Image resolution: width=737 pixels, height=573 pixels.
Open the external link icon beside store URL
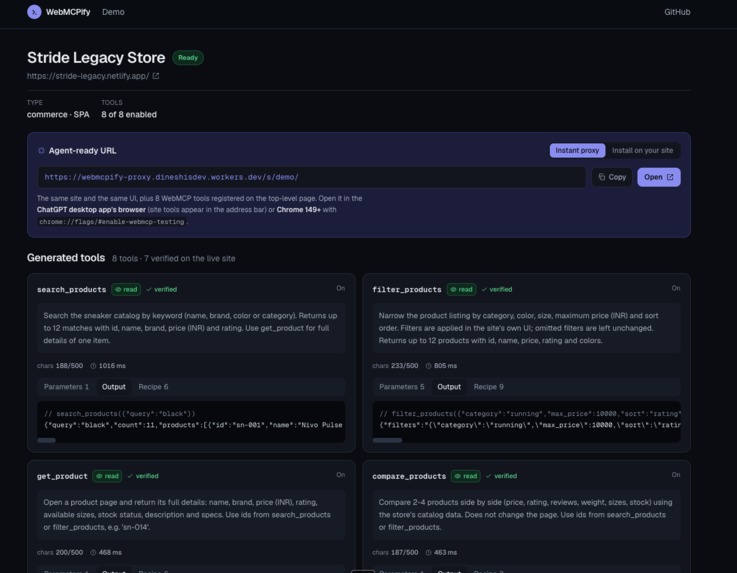click(156, 76)
